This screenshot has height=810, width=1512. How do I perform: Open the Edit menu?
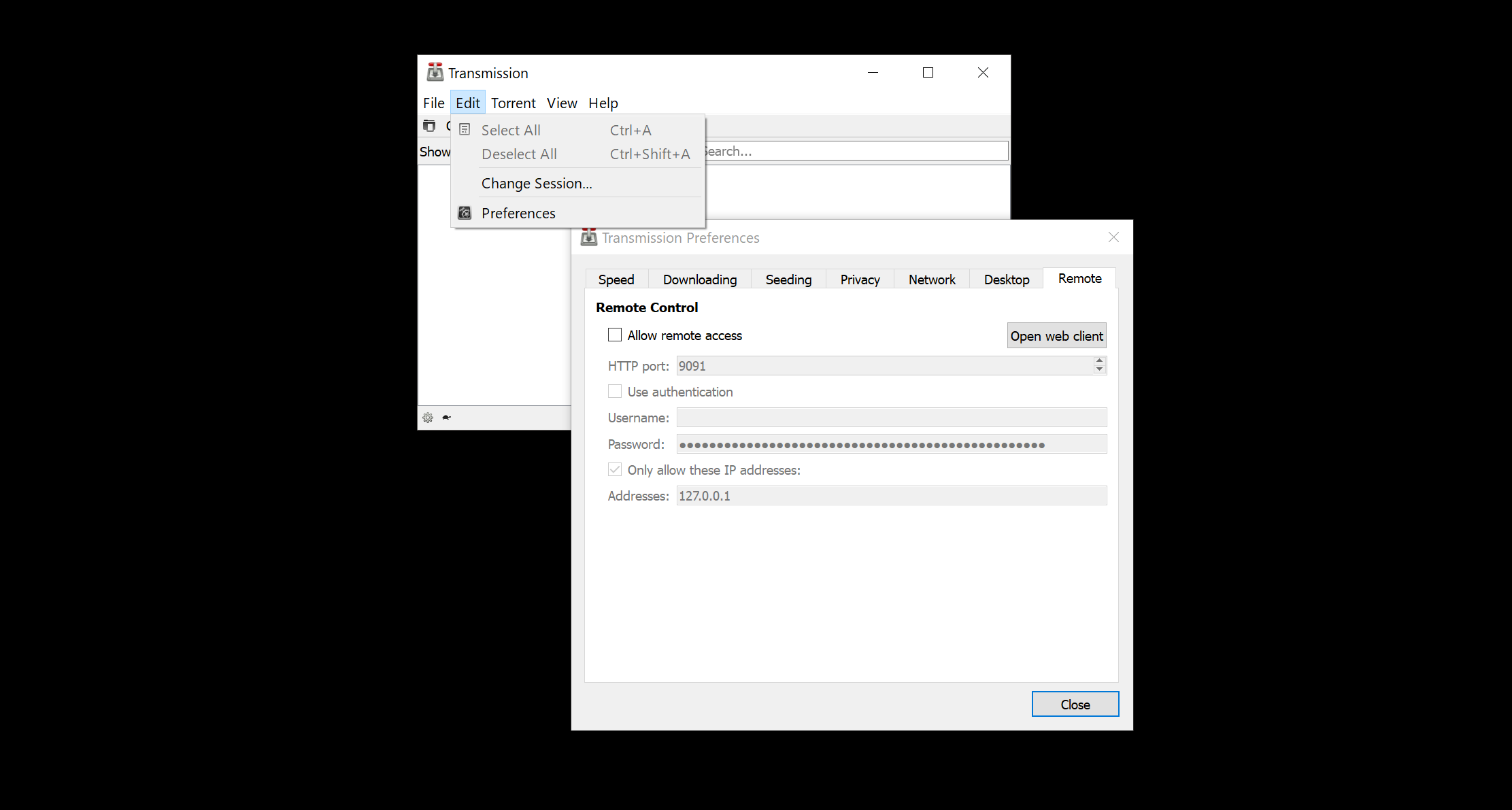click(x=467, y=102)
